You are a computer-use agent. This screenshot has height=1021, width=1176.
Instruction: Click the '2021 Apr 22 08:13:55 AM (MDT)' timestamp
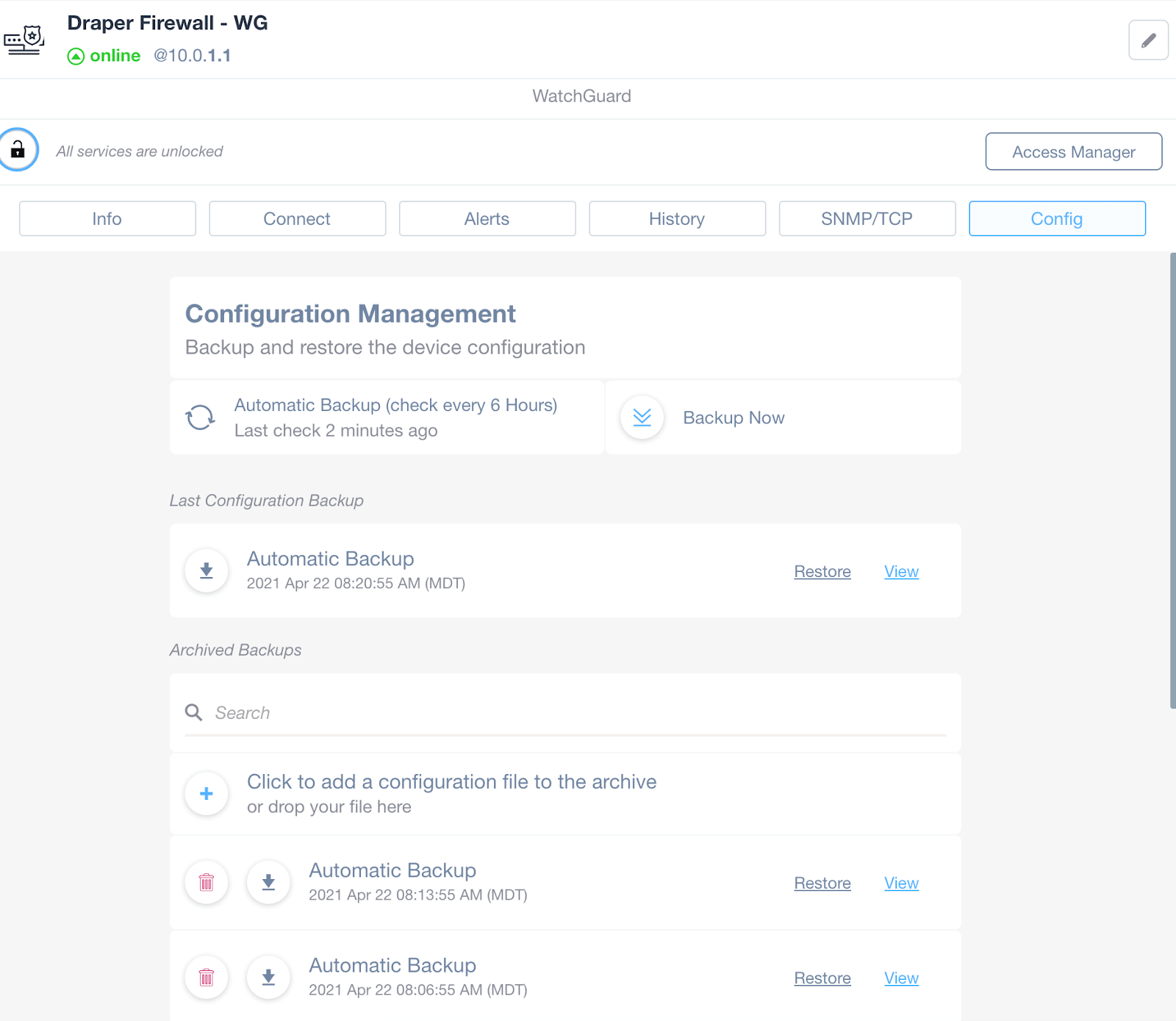pyautogui.click(x=418, y=895)
